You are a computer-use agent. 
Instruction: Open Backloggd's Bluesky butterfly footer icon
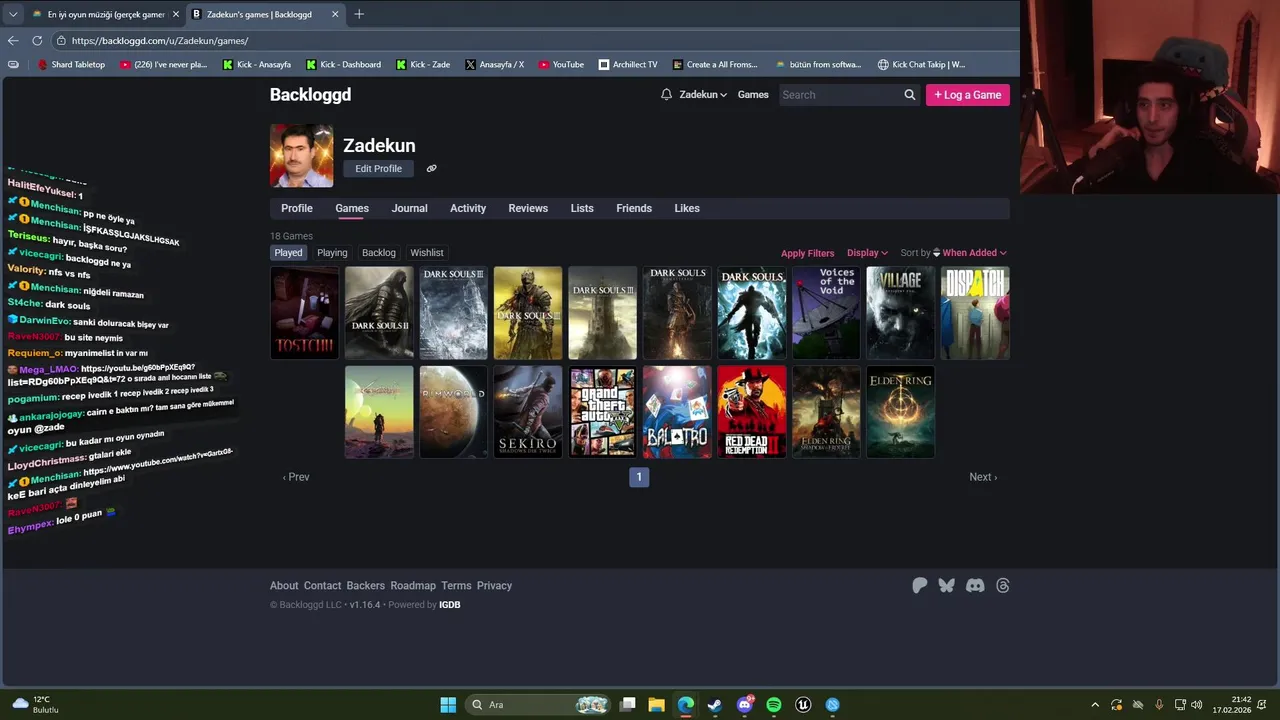coord(947,586)
